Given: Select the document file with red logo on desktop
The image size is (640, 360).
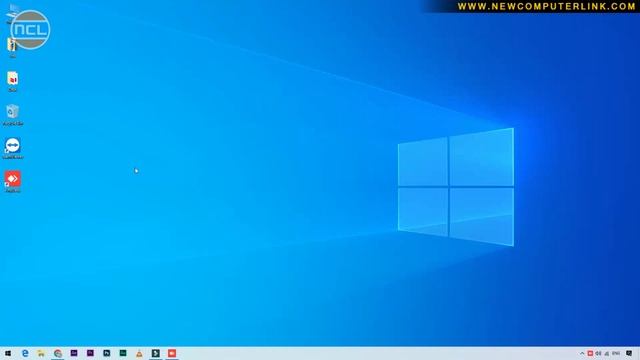Looking at the screenshot, I should [13, 81].
